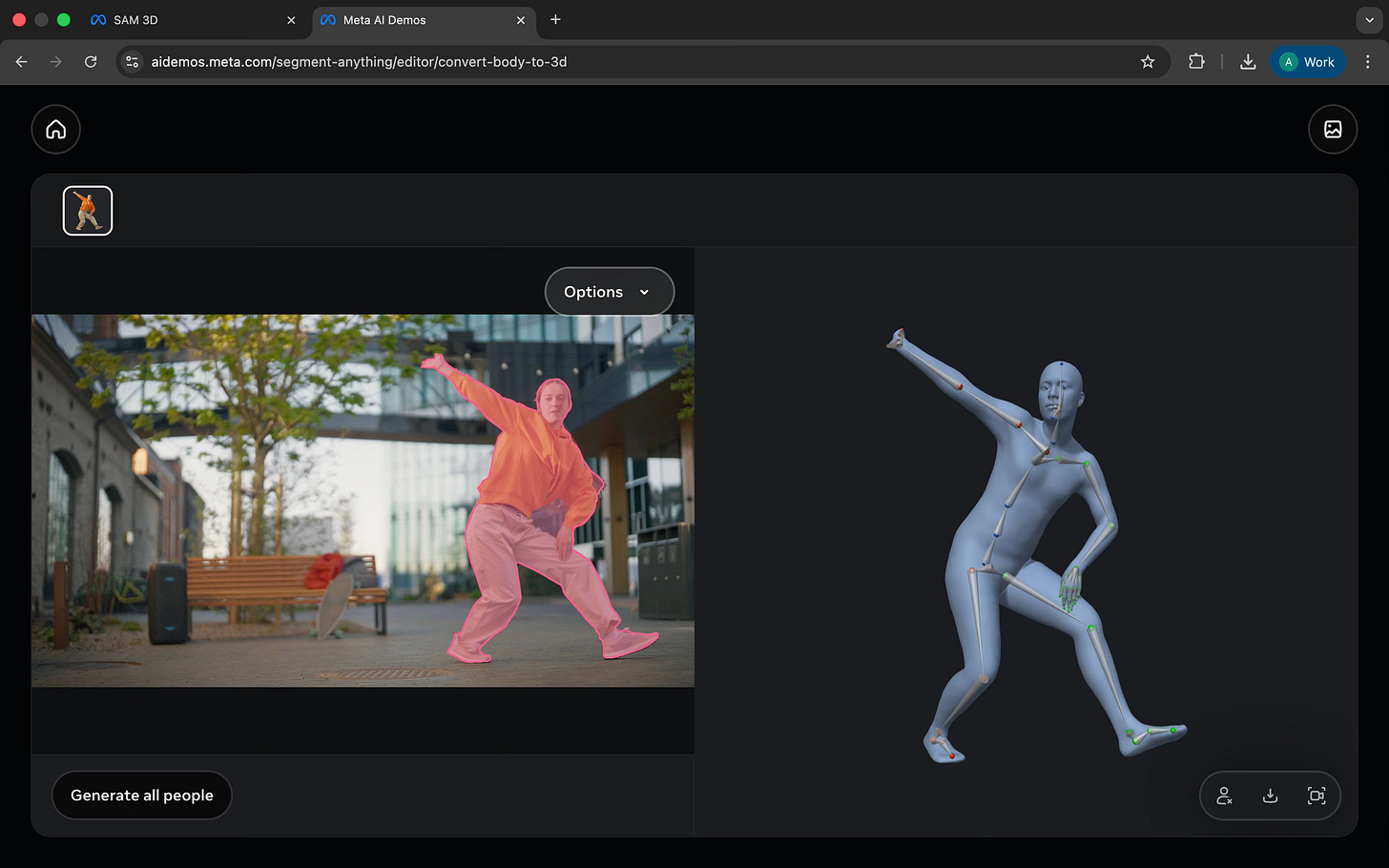This screenshot has height=868, width=1389.
Task: Expand the Options dropdown
Action: (x=609, y=292)
